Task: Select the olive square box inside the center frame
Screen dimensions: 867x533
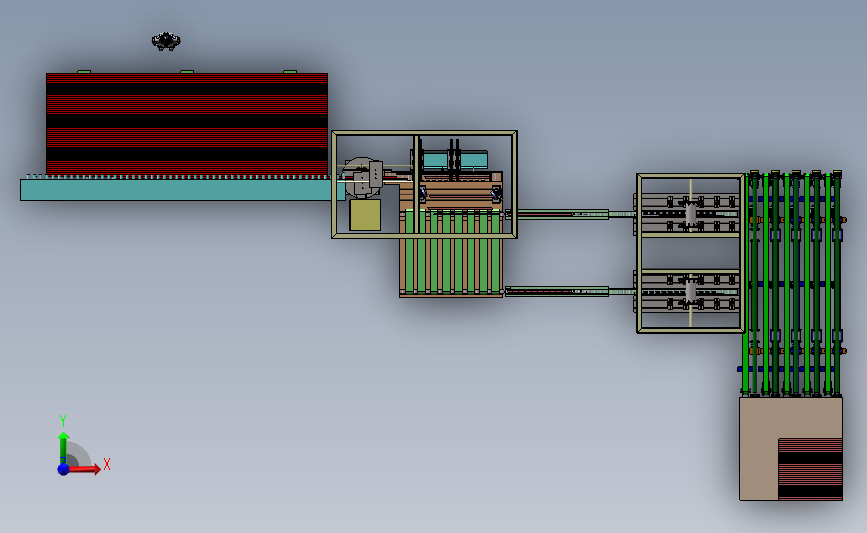Action: coord(365,215)
